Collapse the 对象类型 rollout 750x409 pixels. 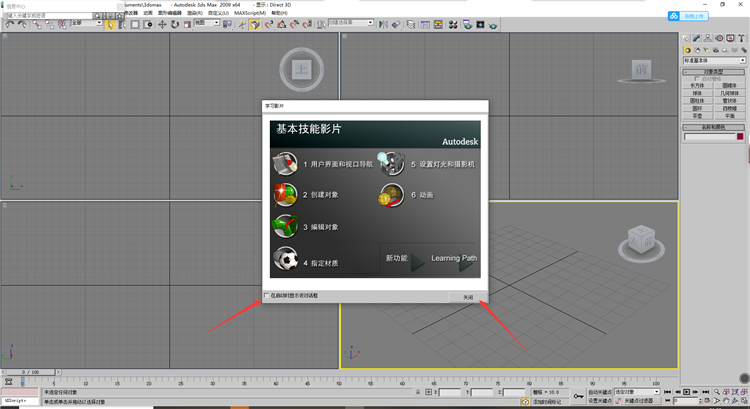(714, 72)
